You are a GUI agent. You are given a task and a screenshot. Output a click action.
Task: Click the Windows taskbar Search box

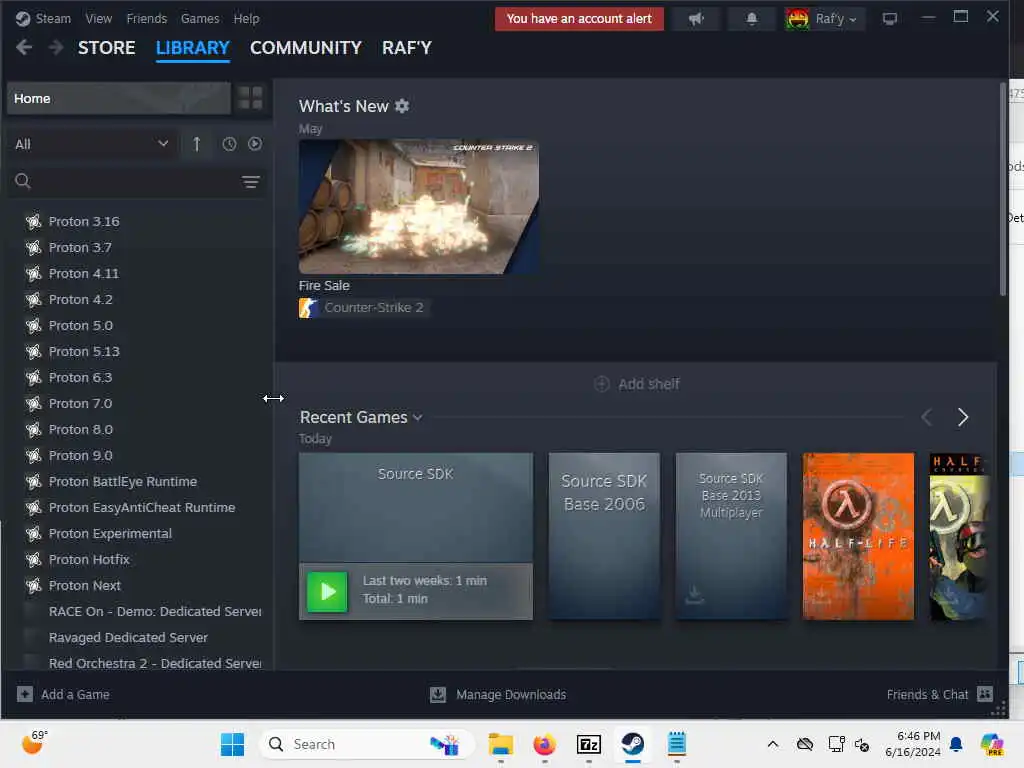(367, 744)
